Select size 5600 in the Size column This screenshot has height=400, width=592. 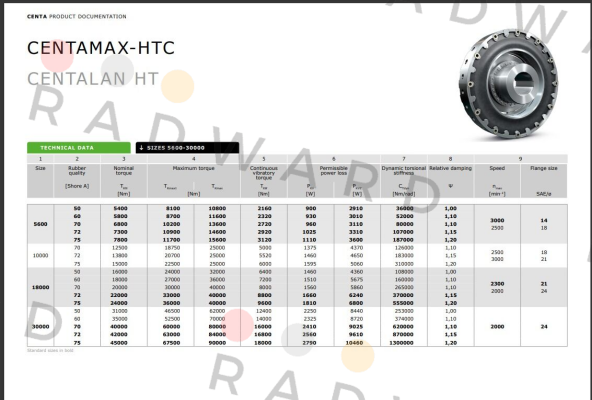(x=40, y=224)
